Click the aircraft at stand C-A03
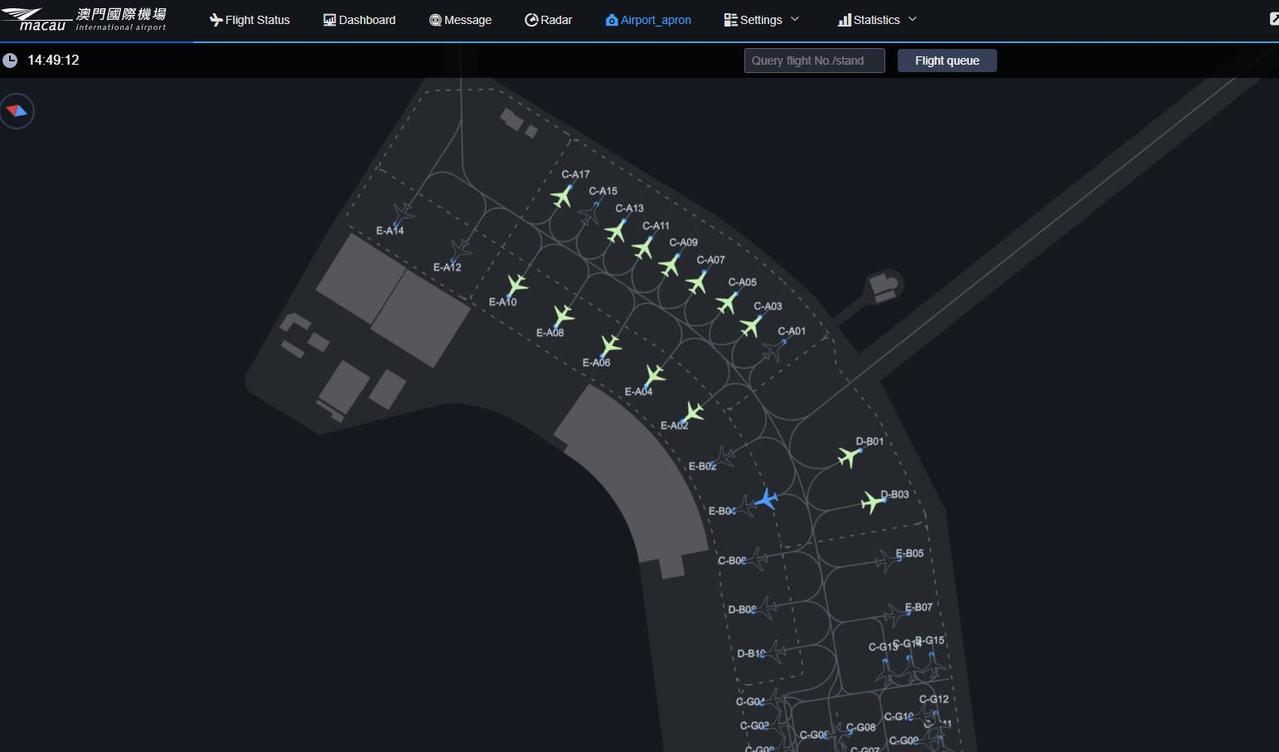The image size is (1279, 752). [x=751, y=326]
